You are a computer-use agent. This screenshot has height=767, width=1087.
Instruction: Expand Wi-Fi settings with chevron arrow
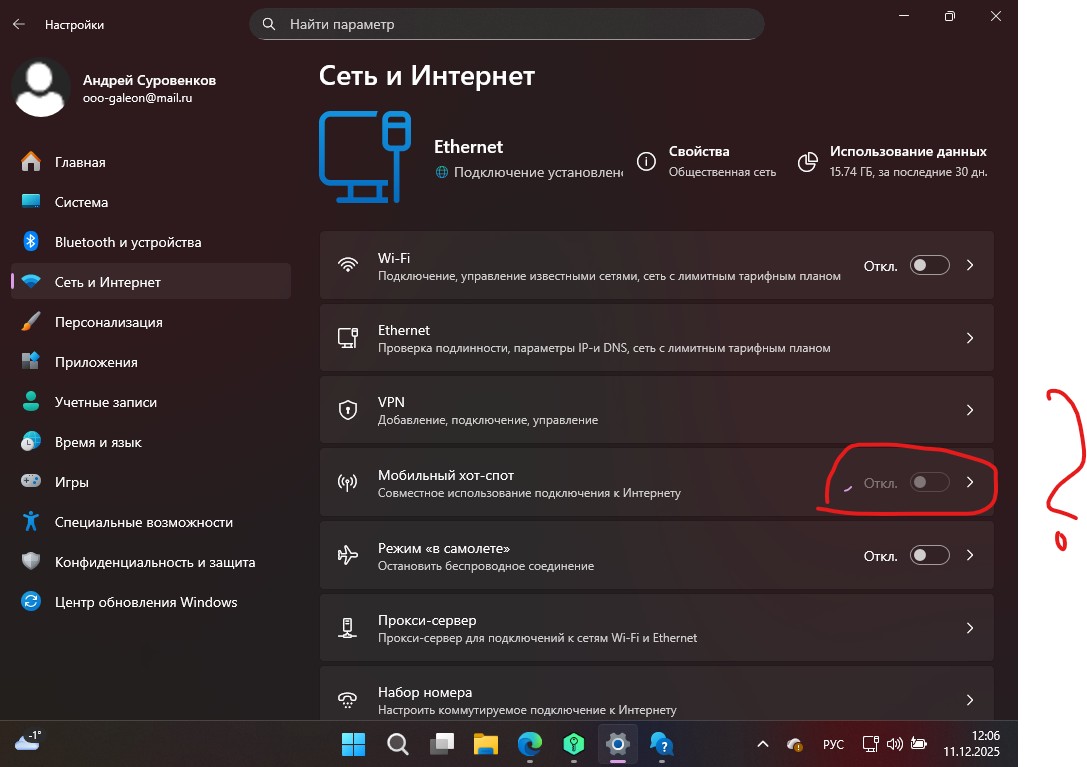point(969,265)
